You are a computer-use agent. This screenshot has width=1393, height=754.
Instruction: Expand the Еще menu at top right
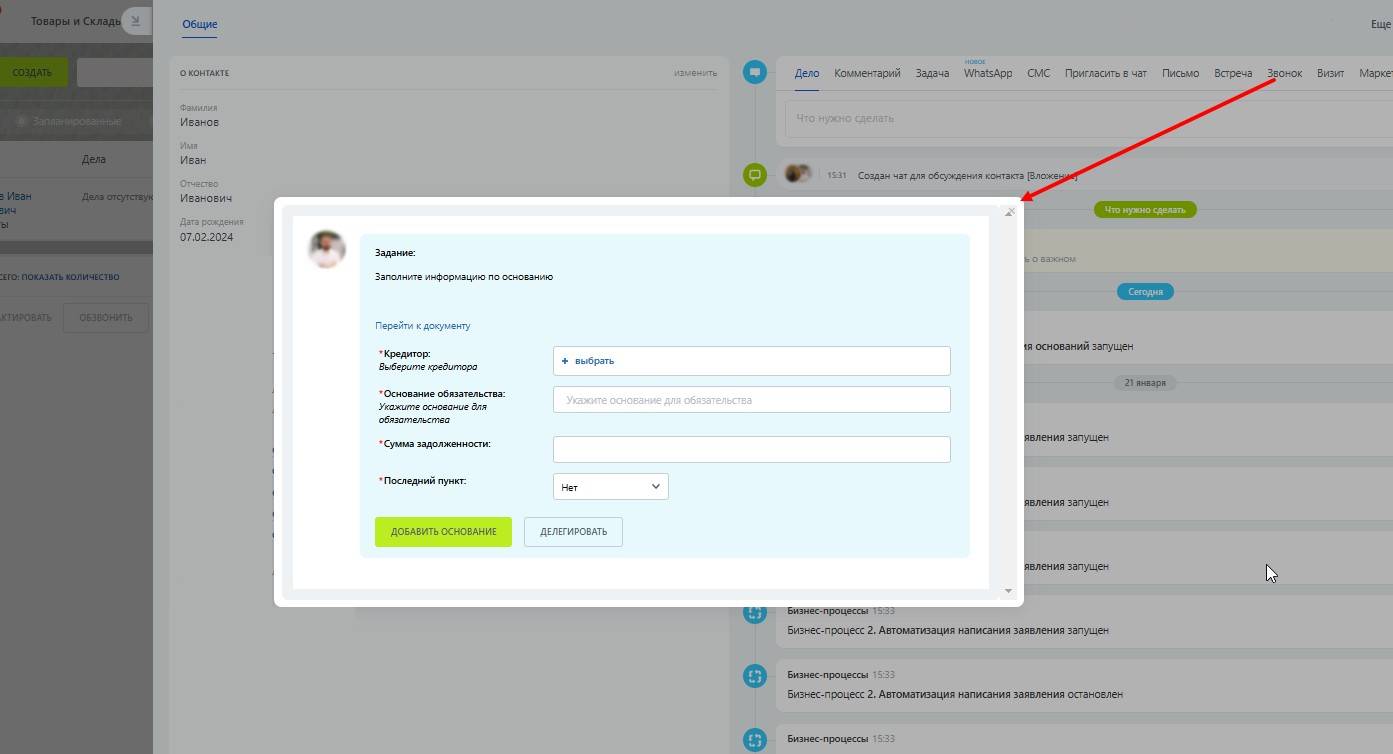[x=1380, y=25]
